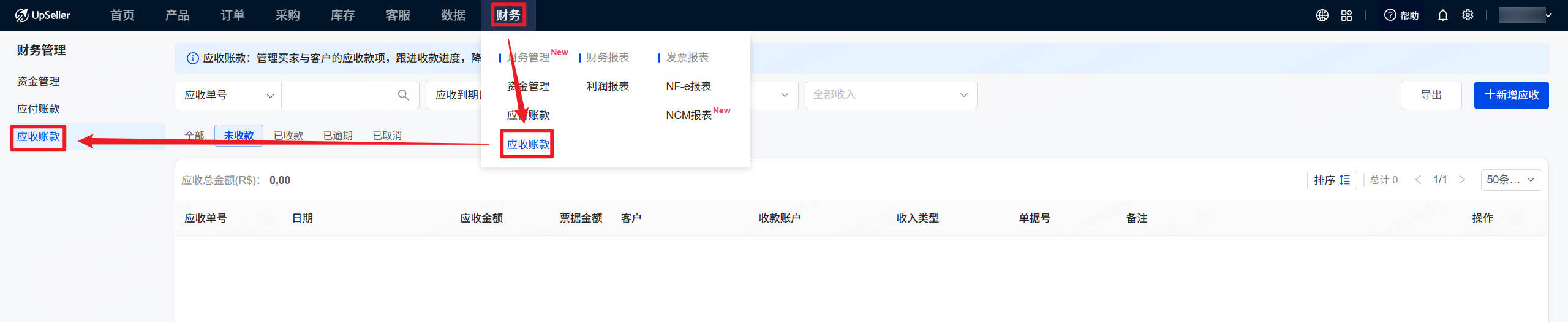Select NF-e报表 in the 财务 menu
The width and height of the screenshot is (1568, 322).
[688, 86]
